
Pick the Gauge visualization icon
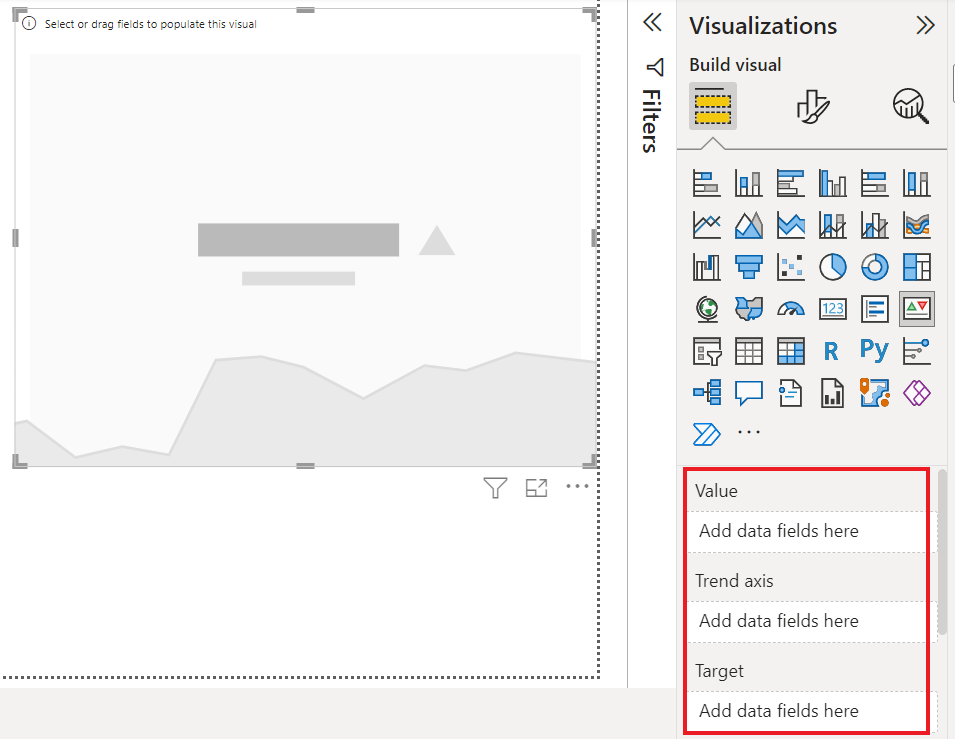(x=791, y=309)
